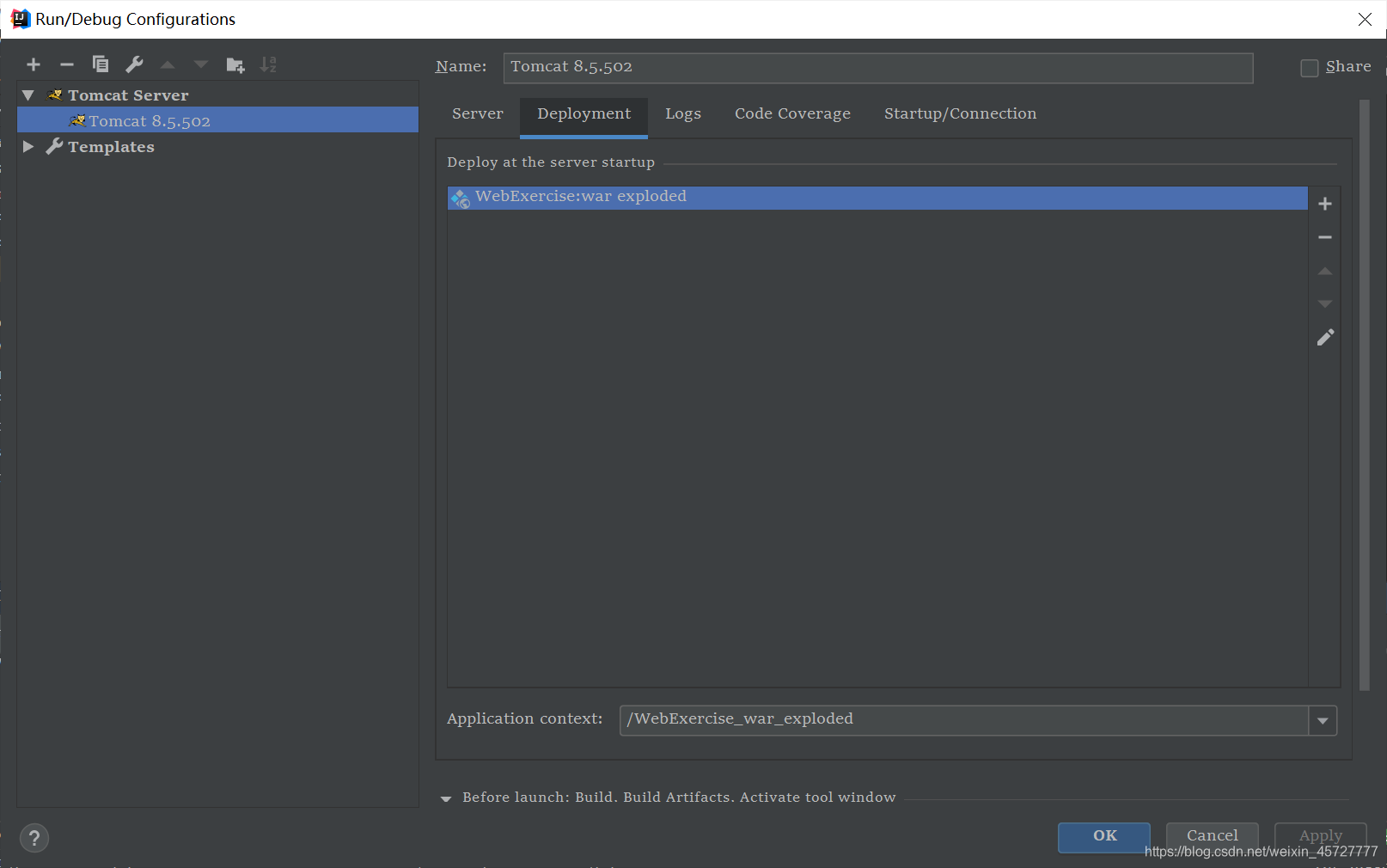Collapse the Tomcat Server tree node
1387x868 pixels.
(x=27, y=95)
